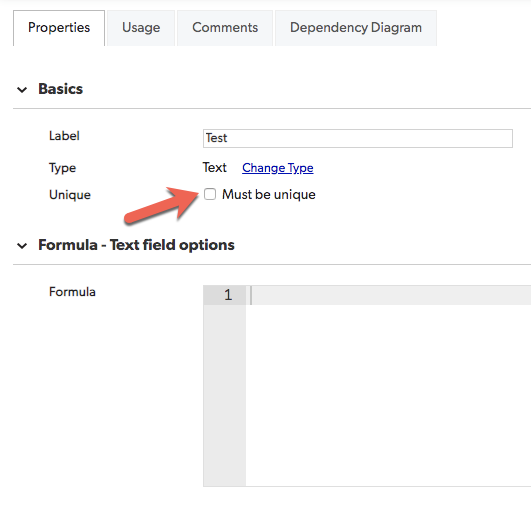Viewport: 531px width, 529px height.
Task: Collapse the Formula text field options chevron
Action: tap(22, 246)
